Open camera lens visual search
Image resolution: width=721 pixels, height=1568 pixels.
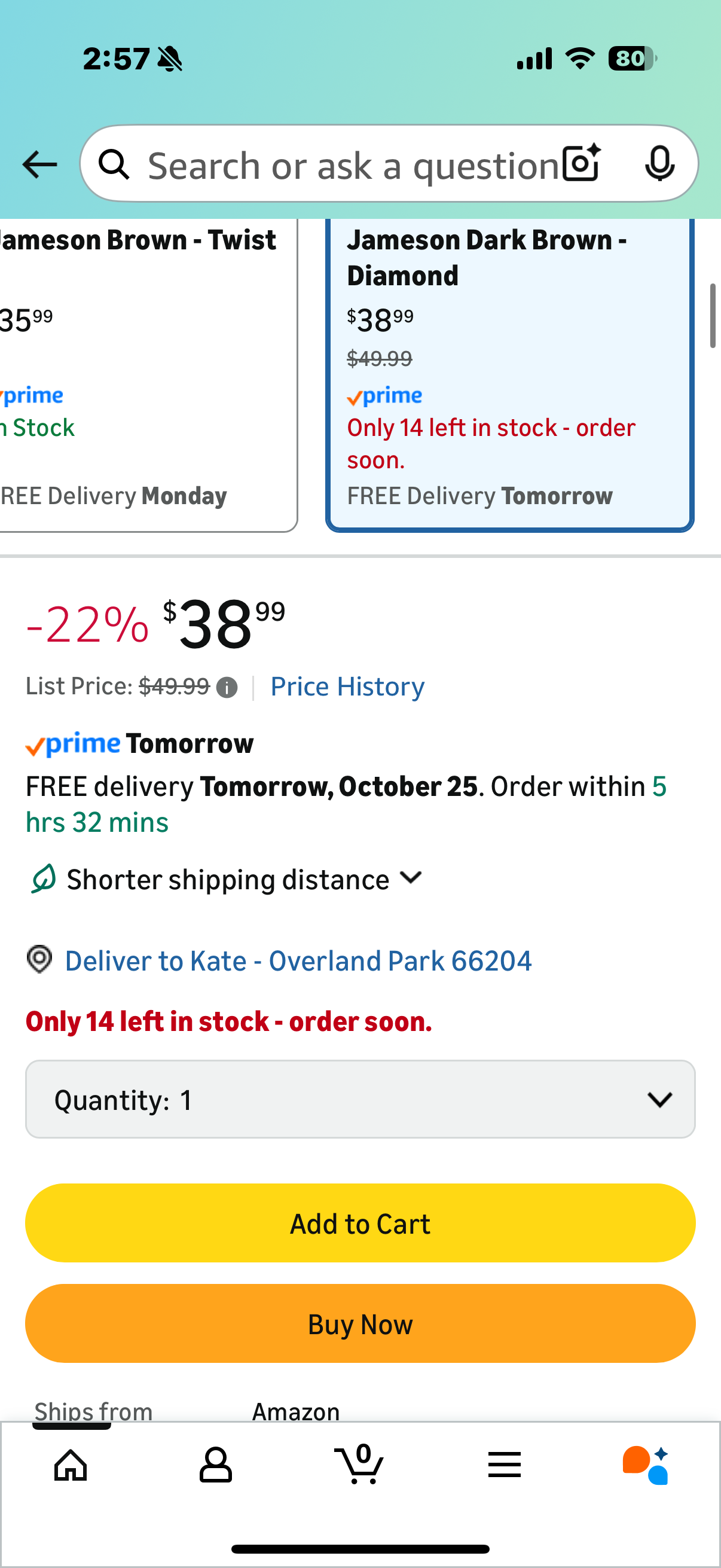coord(581,163)
